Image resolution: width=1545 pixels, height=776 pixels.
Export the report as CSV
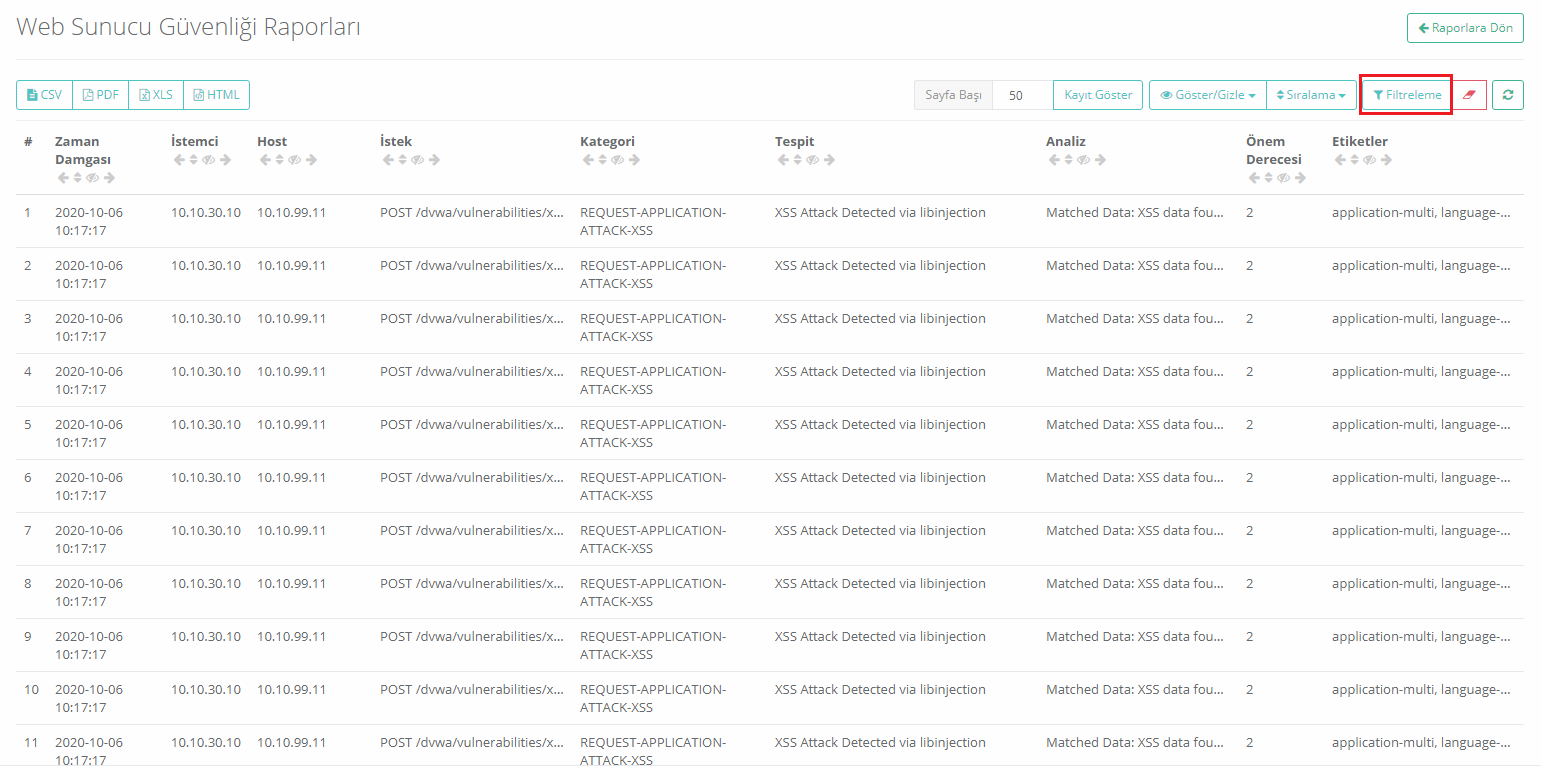[x=44, y=95]
